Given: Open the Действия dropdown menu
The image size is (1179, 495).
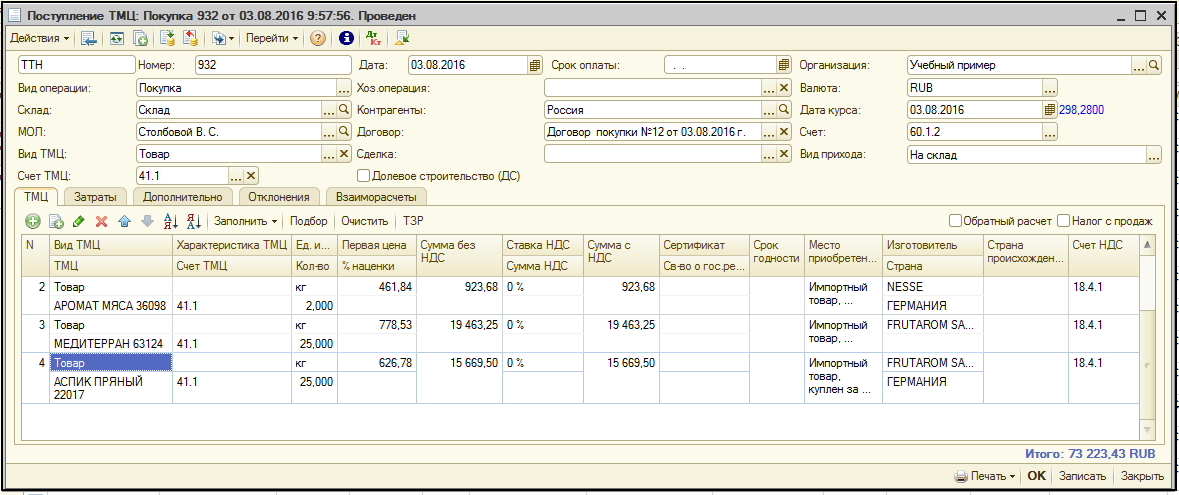Looking at the screenshot, I should tap(40, 39).
